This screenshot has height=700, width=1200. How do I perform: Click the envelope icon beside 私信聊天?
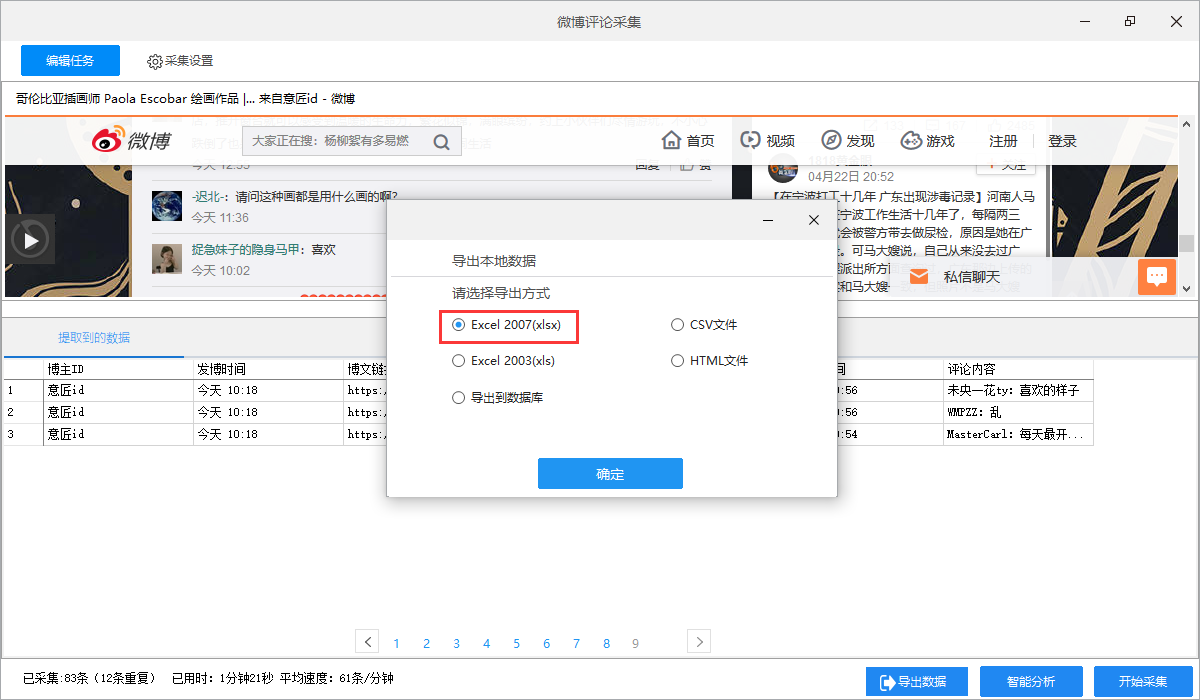[x=919, y=277]
